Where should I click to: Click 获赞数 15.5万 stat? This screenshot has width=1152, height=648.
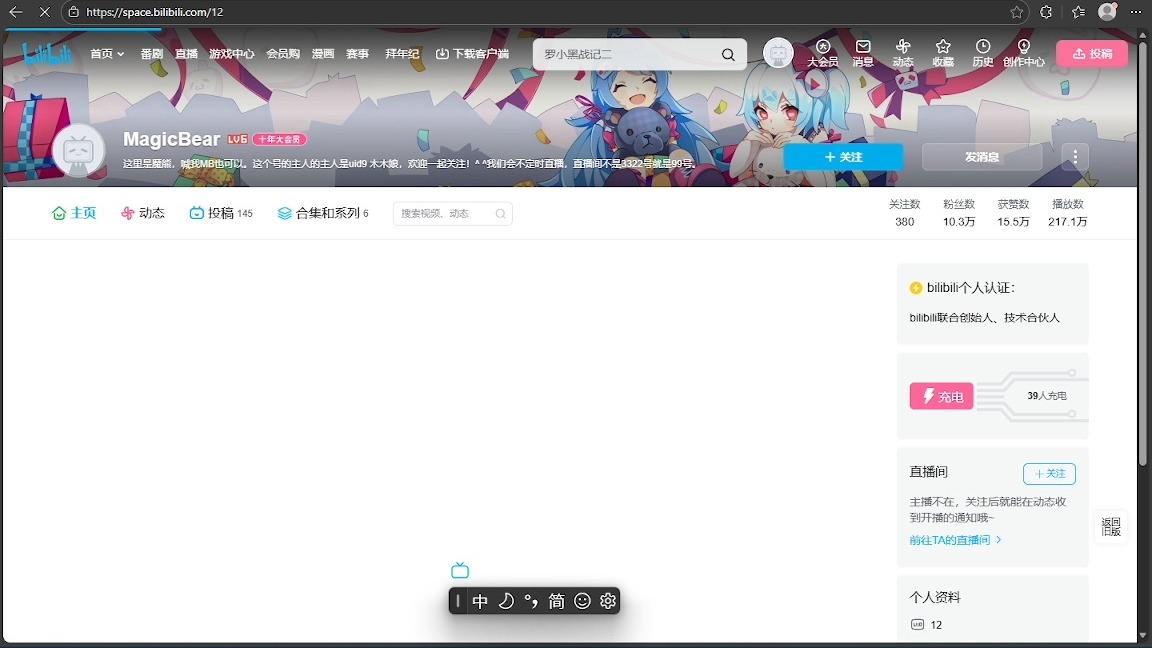(x=1013, y=213)
